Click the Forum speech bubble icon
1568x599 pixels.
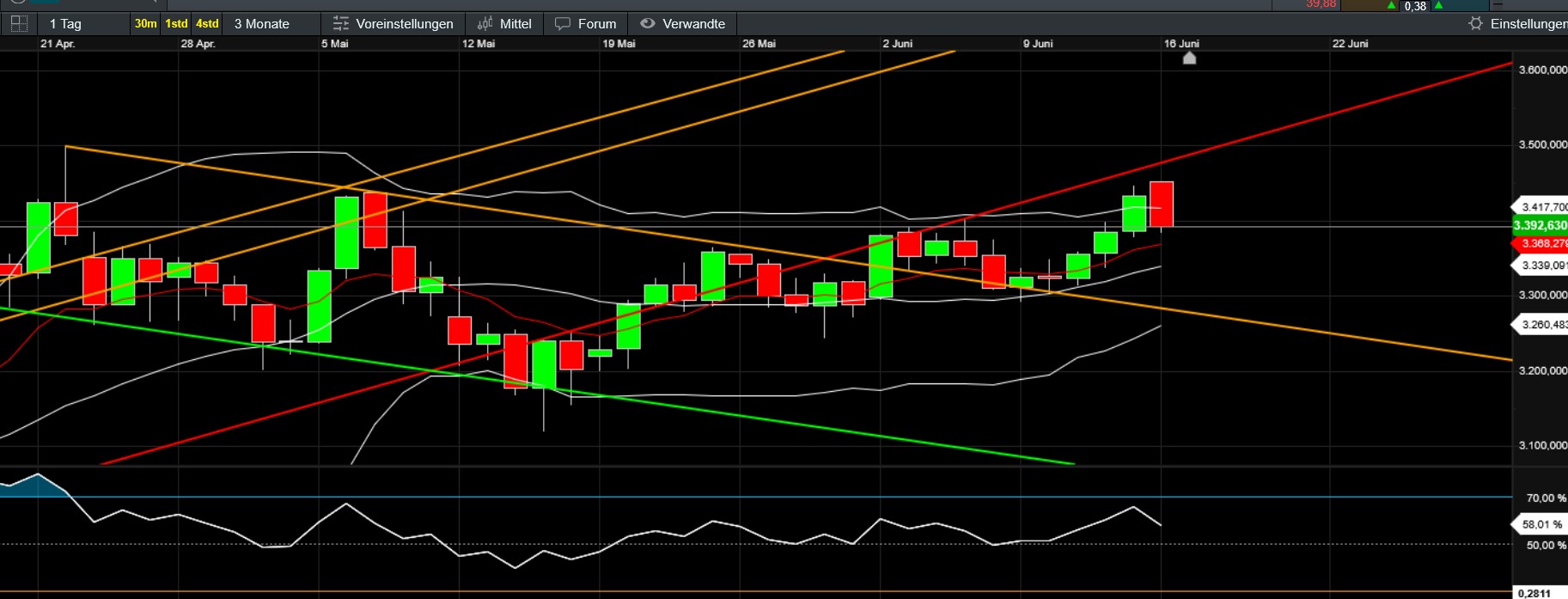coord(563,24)
